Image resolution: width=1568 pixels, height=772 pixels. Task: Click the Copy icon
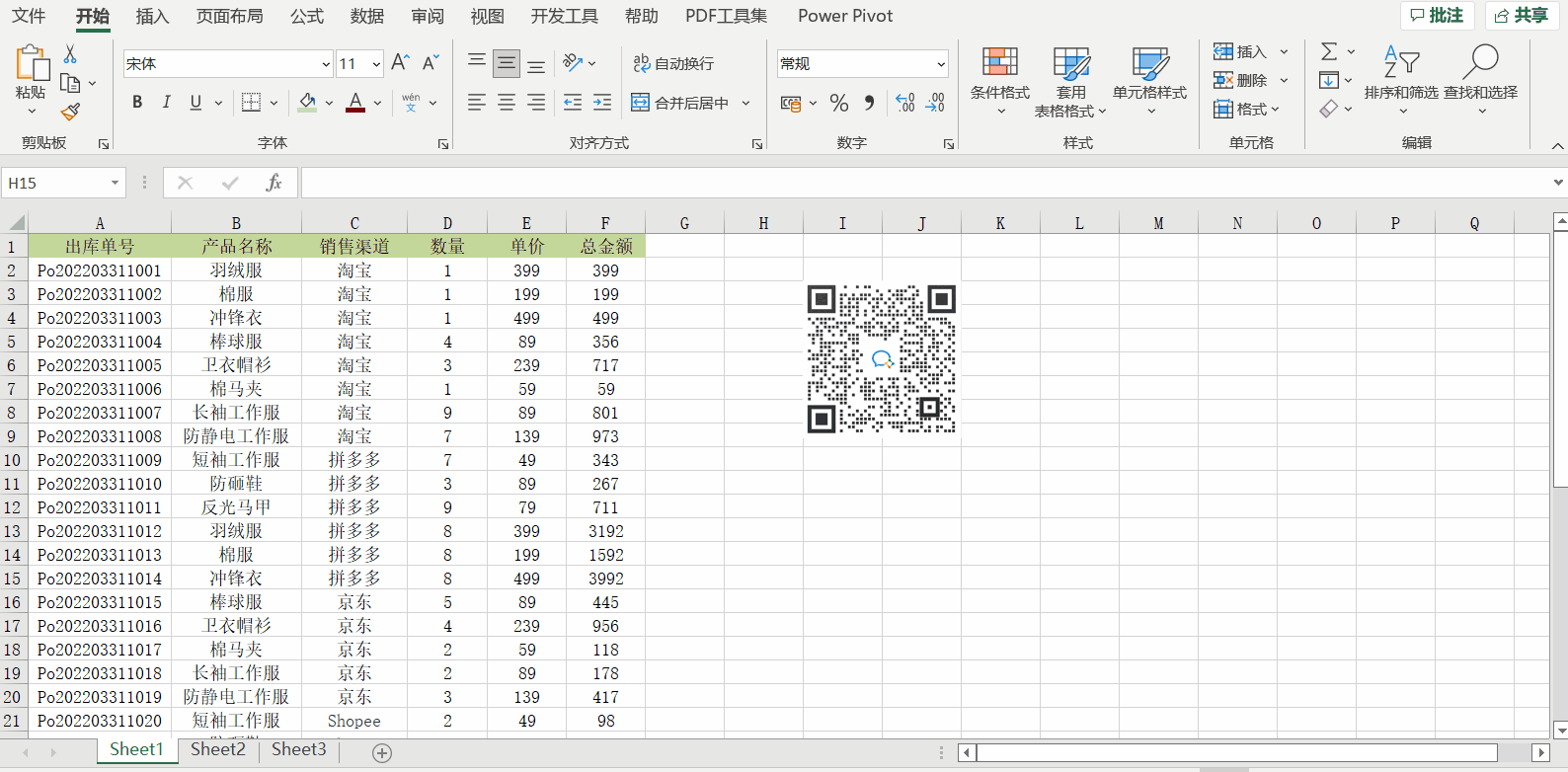pos(70,83)
